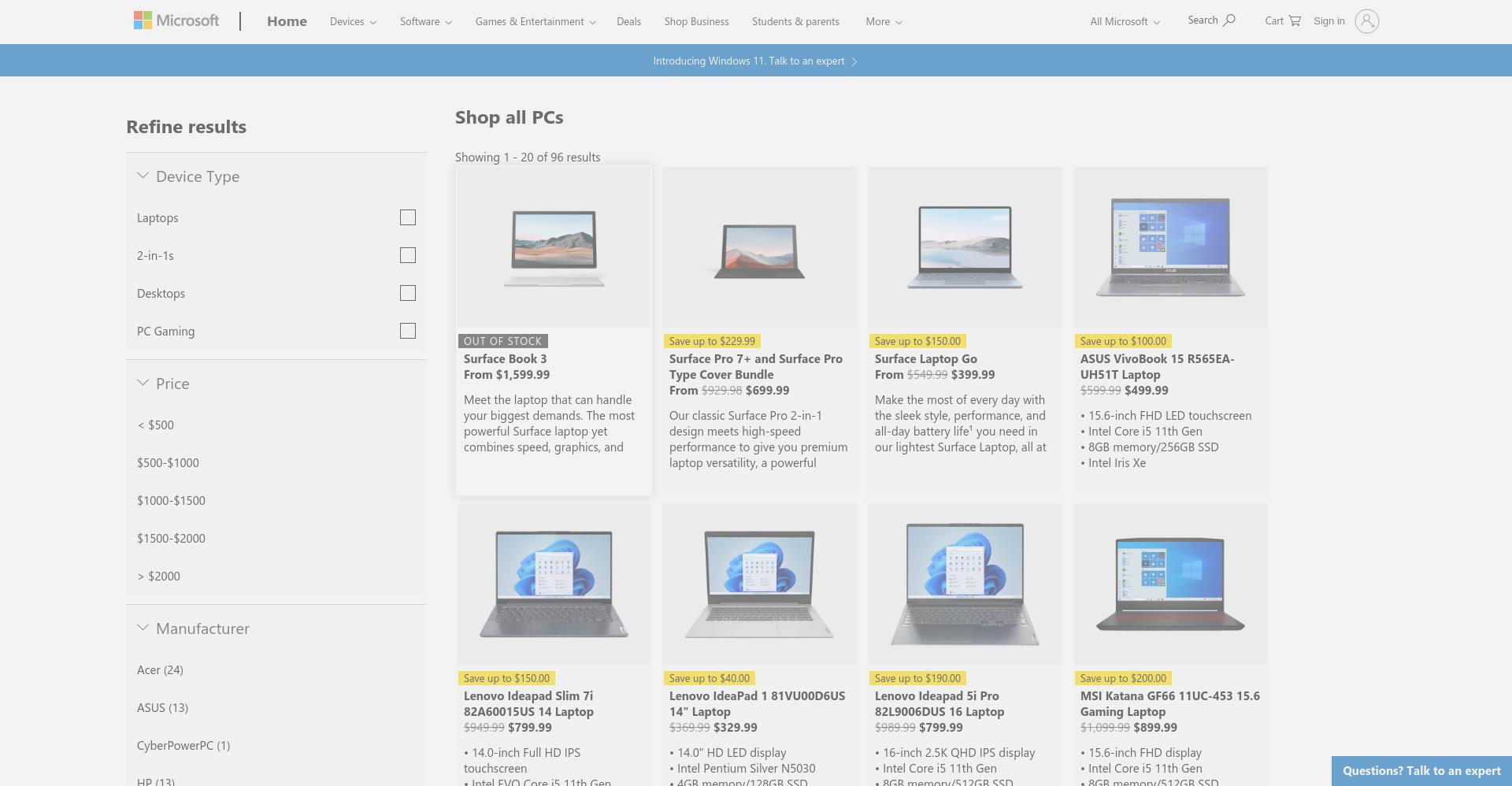Open the All Microsoft dropdown
The width and height of the screenshot is (1512, 786).
(x=1125, y=21)
